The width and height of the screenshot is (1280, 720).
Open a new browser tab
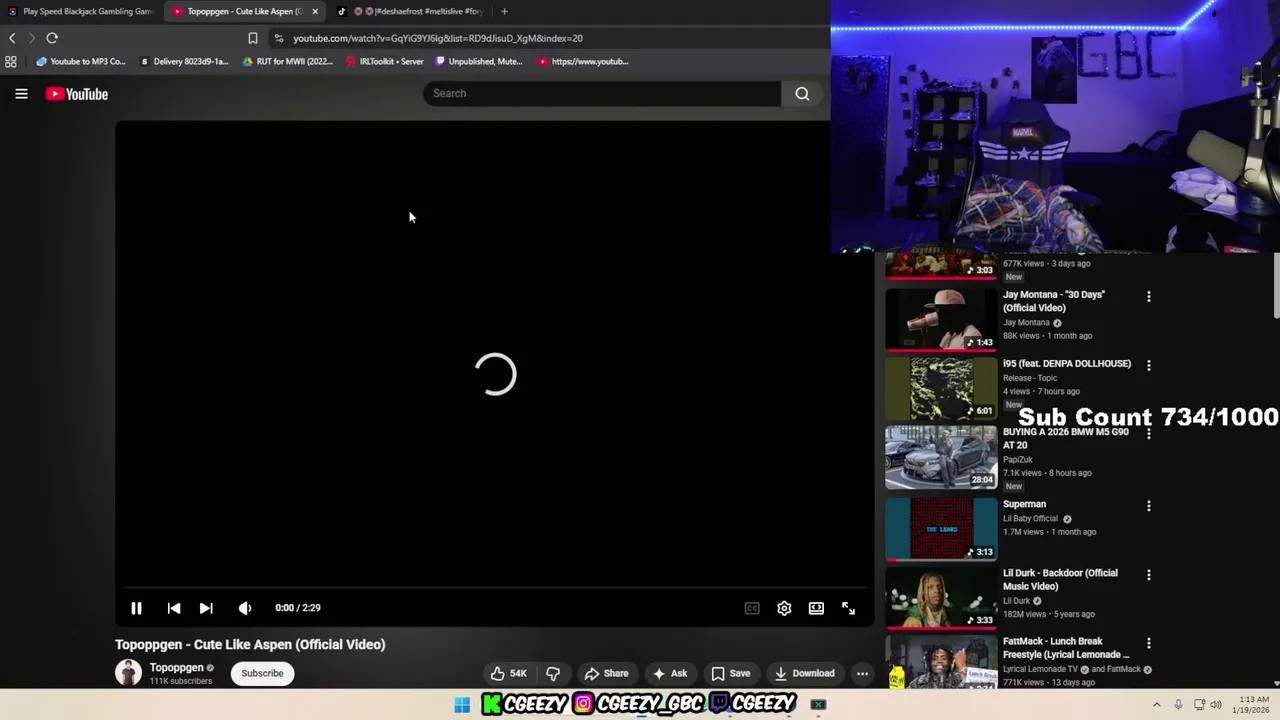coord(504,11)
